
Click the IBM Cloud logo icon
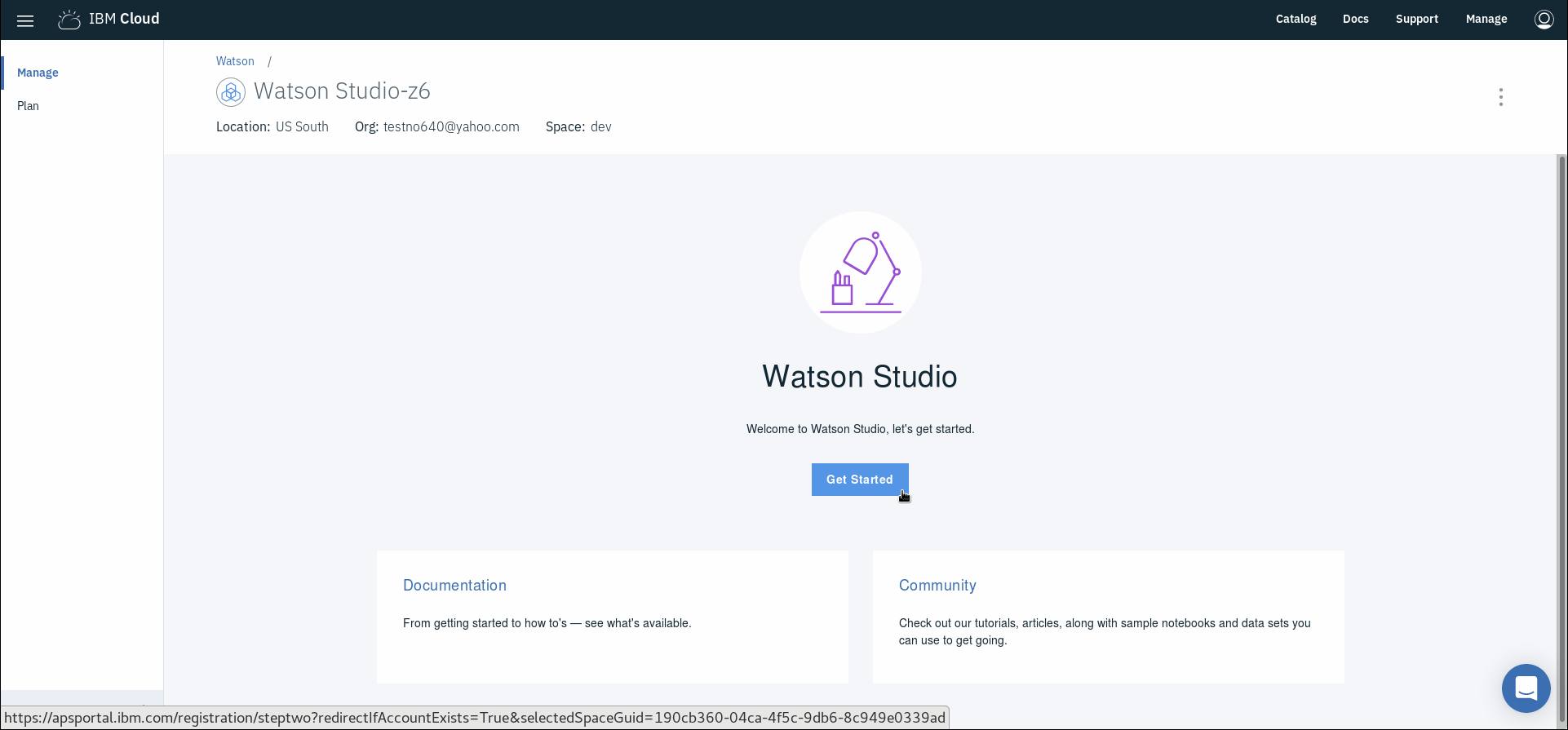tap(69, 20)
